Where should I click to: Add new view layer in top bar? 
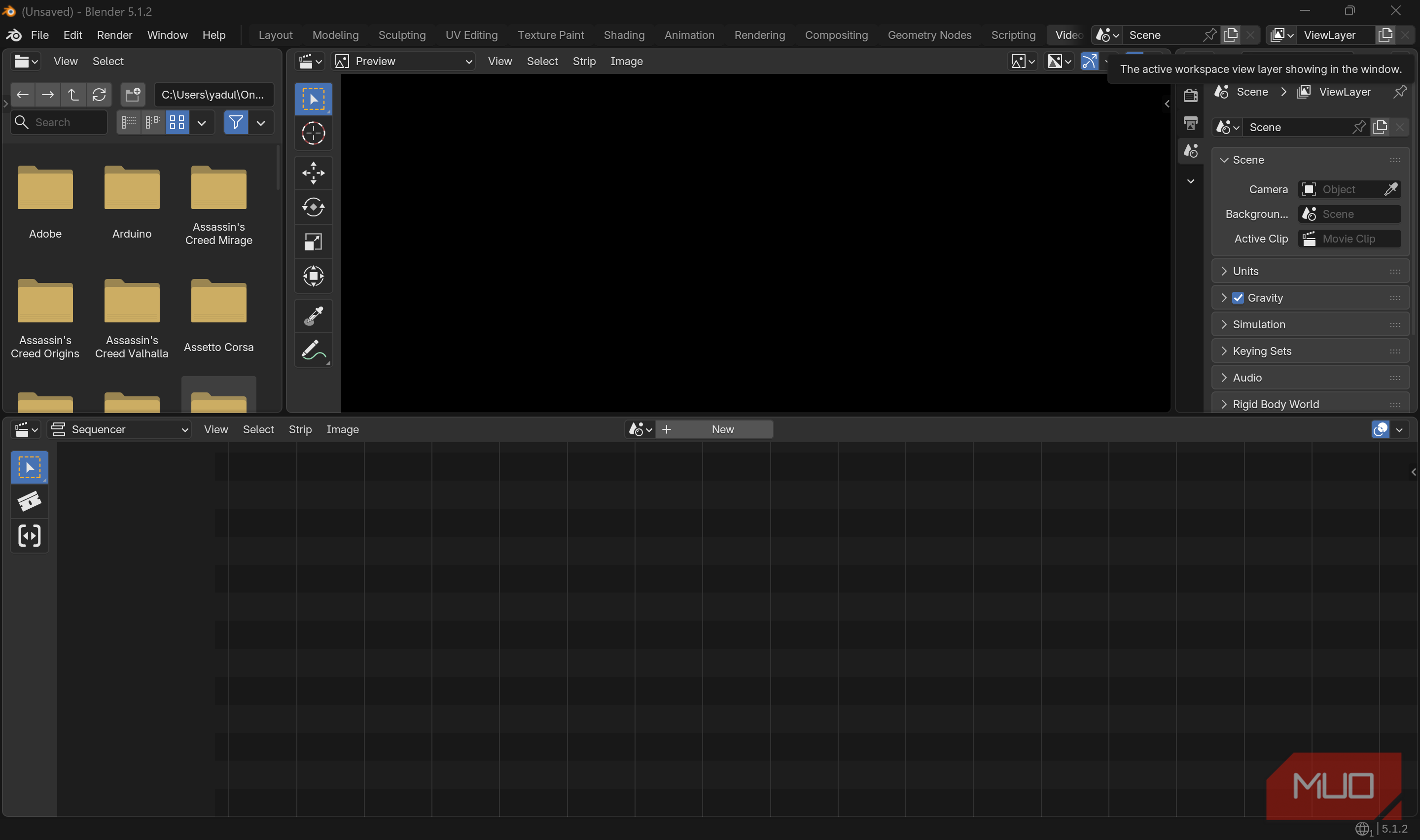point(1385,35)
